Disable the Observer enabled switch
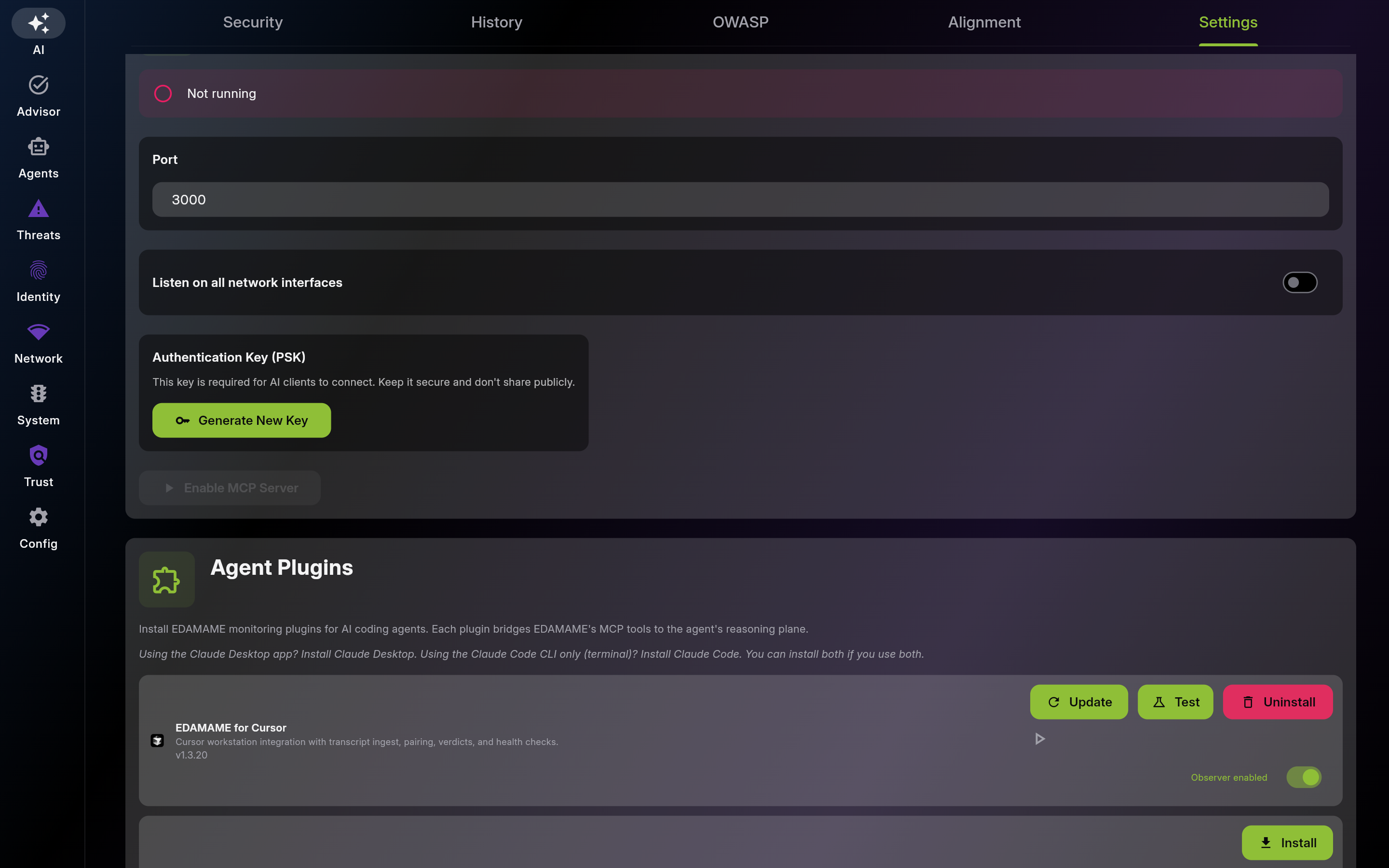Screen dimensions: 1389x868 pyautogui.click(x=1304, y=777)
